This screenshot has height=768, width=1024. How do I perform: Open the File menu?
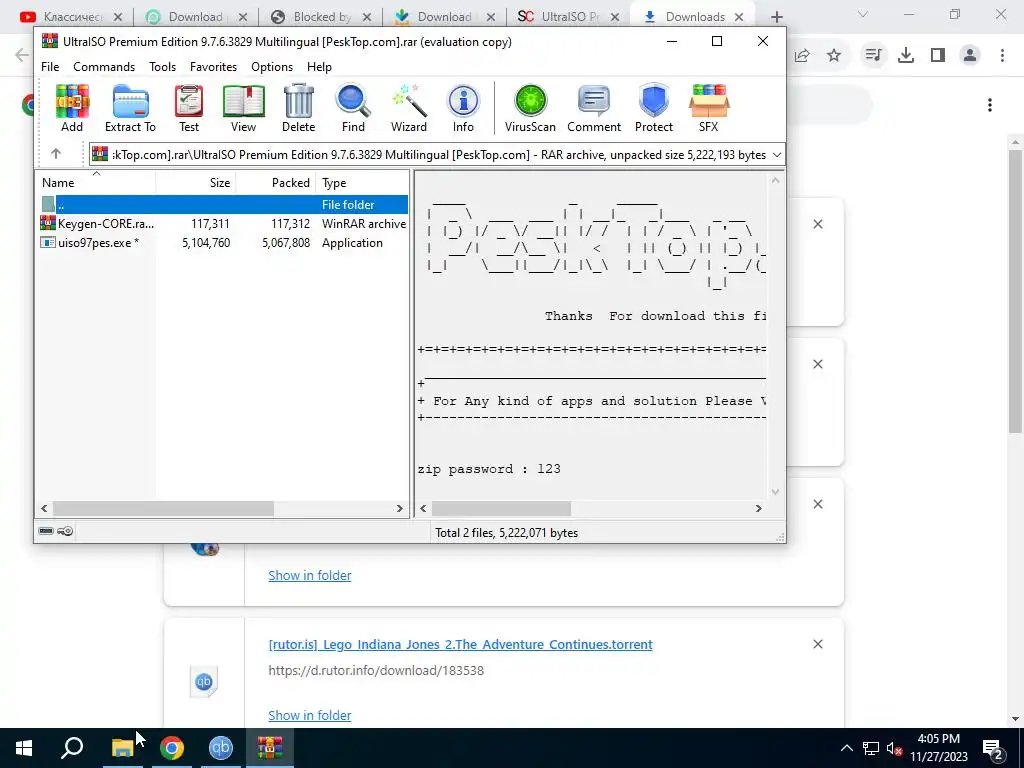pos(50,67)
